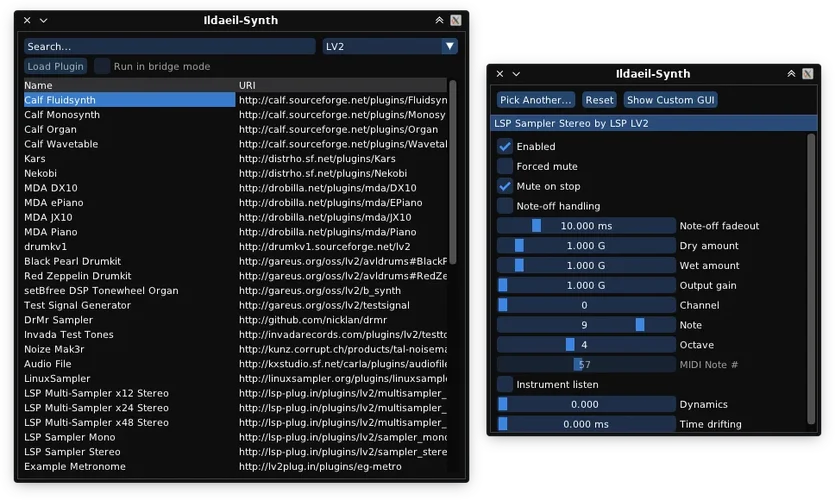This screenshot has width=835, height=500.
Task: Toggle the Forced mute checkbox
Action: coord(505,167)
